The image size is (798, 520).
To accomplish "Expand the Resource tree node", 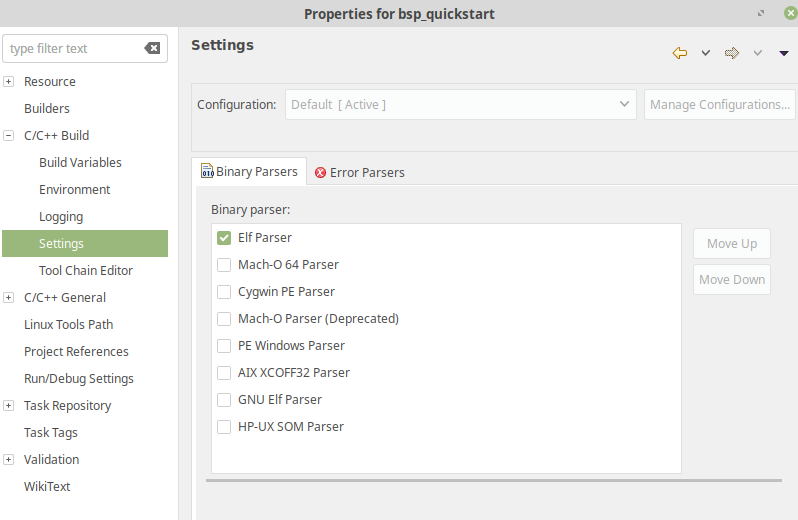I will [x=9, y=81].
